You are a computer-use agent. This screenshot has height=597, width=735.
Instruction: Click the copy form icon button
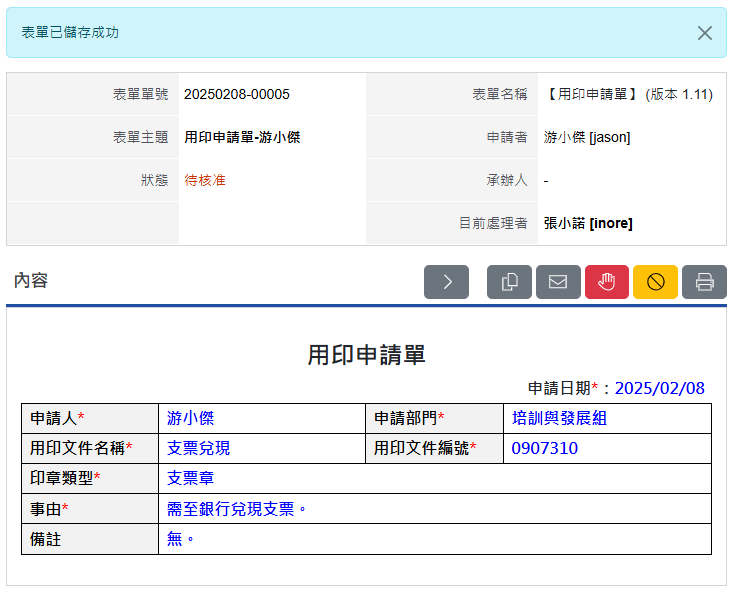tap(509, 282)
